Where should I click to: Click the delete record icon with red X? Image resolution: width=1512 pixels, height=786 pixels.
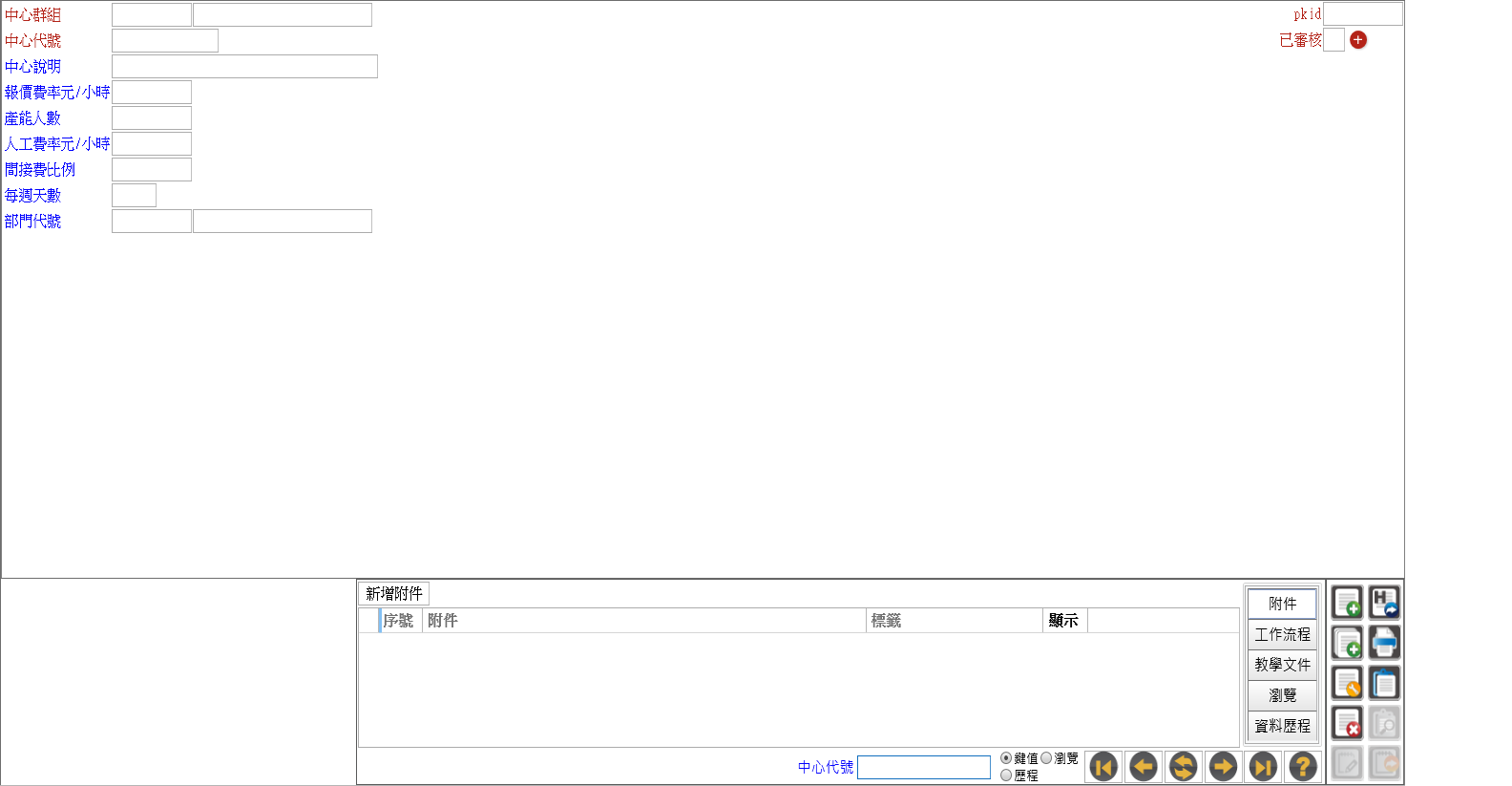tap(1347, 723)
